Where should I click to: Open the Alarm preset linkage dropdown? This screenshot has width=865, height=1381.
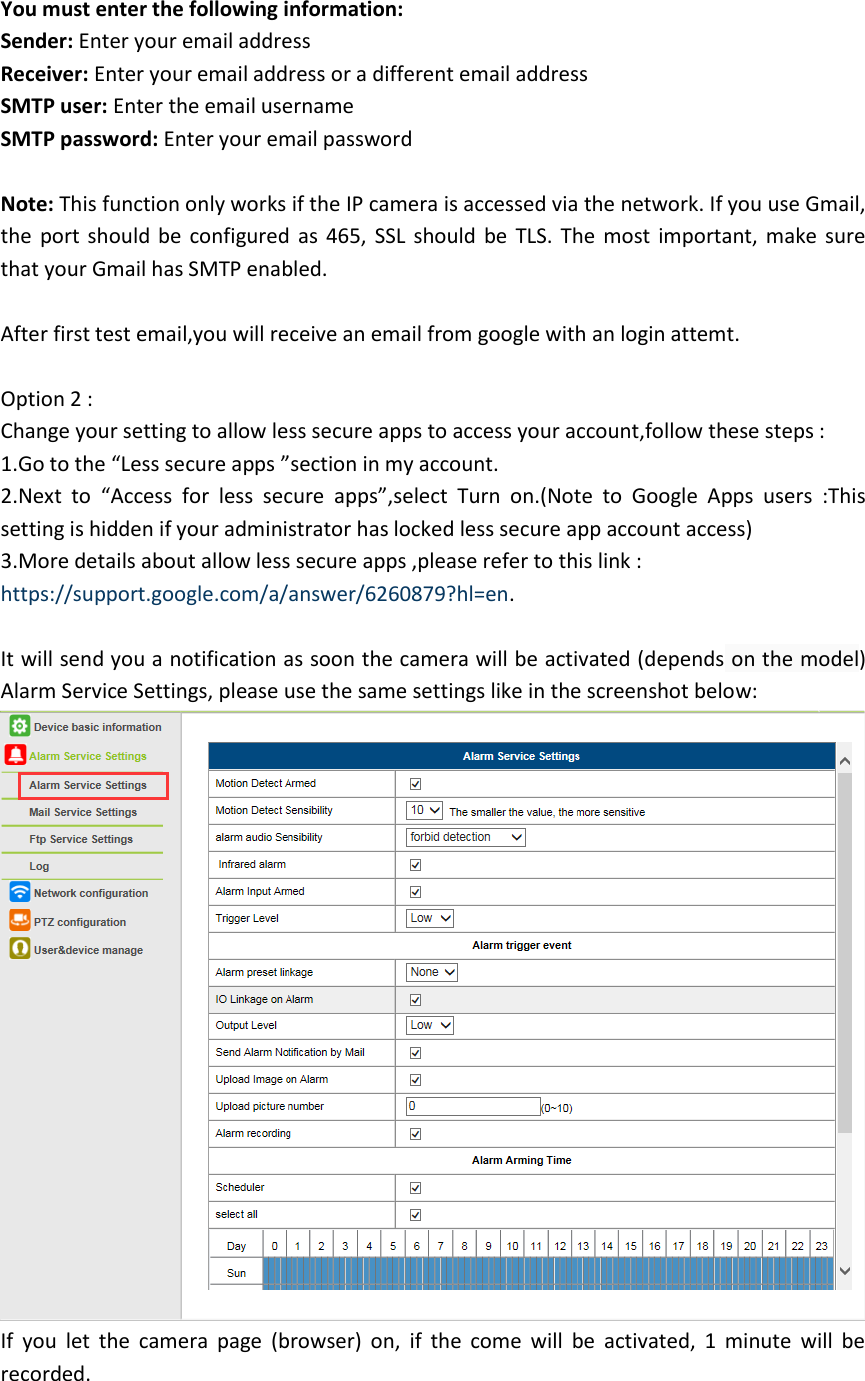coord(432,971)
